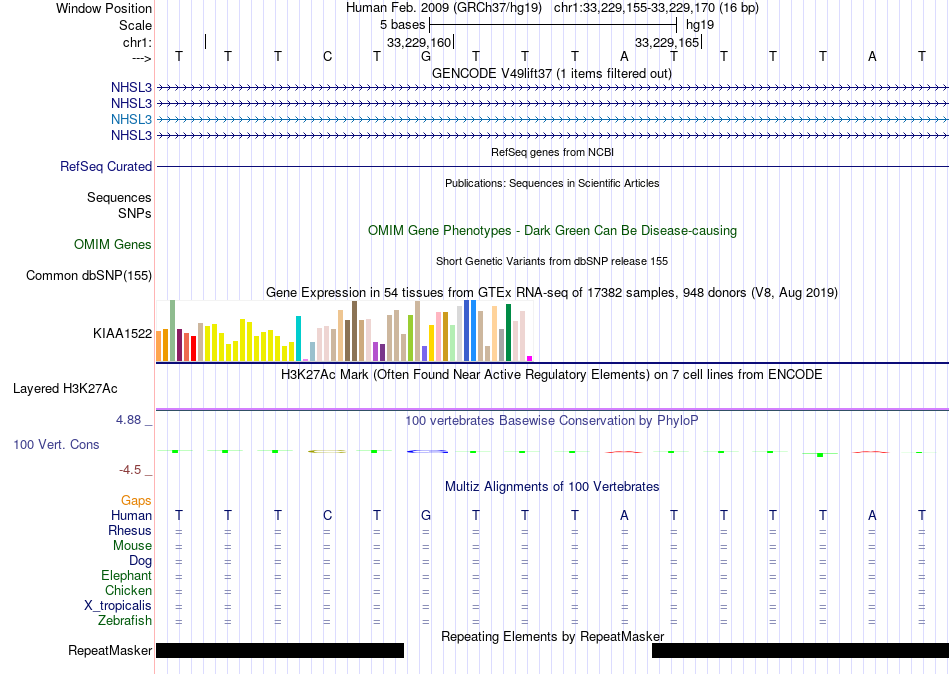The width and height of the screenshot is (950, 674).
Task: Click the G base in the top sequence row
Action: click(426, 56)
